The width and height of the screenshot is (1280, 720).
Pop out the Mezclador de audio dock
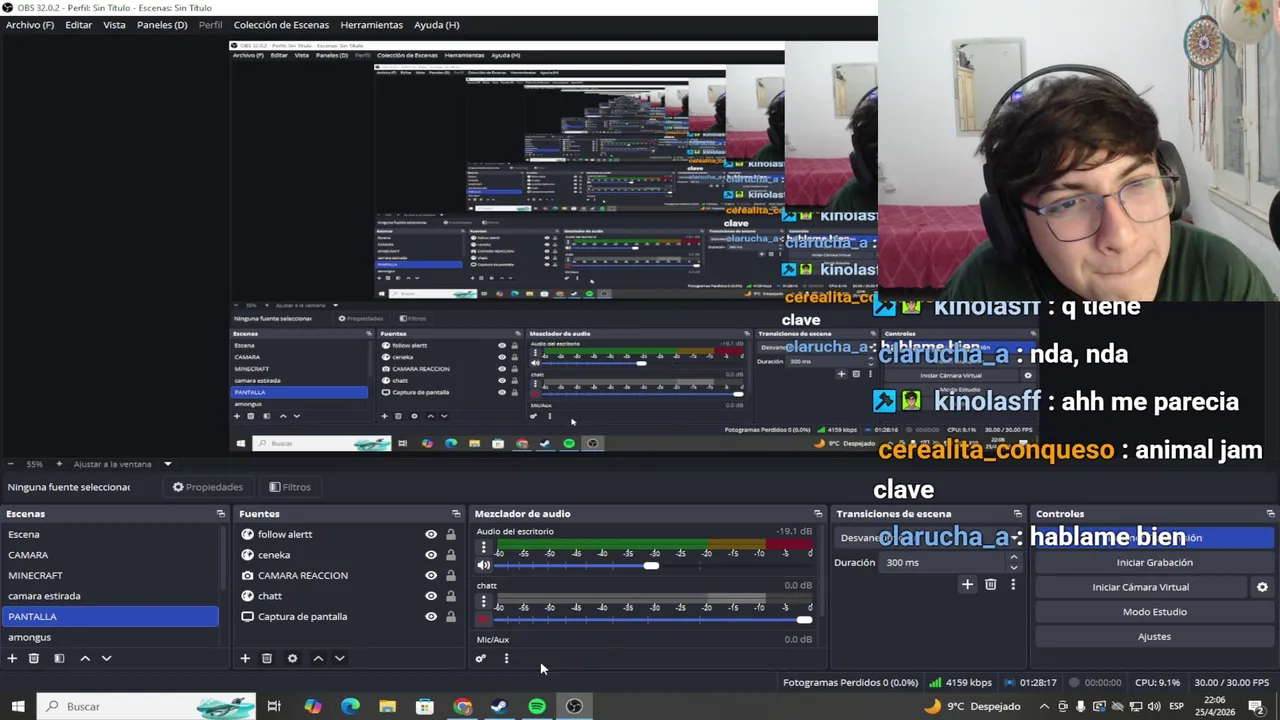[x=818, y=514]
